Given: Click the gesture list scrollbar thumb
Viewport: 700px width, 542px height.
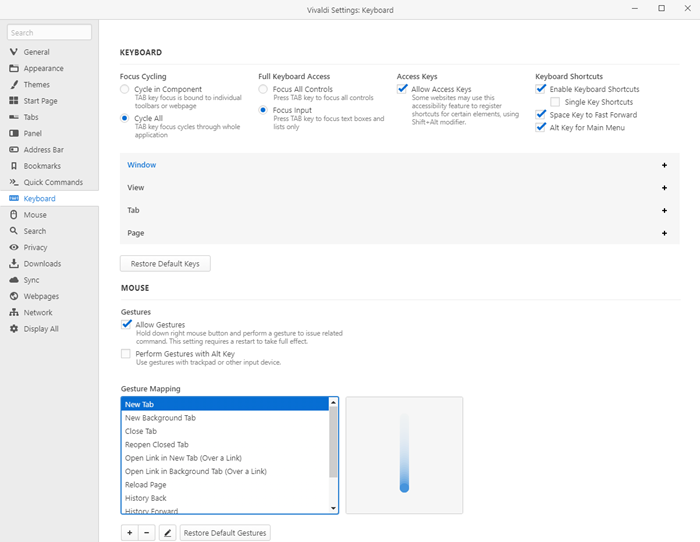Looking at the screenshot, I should 333,442.
